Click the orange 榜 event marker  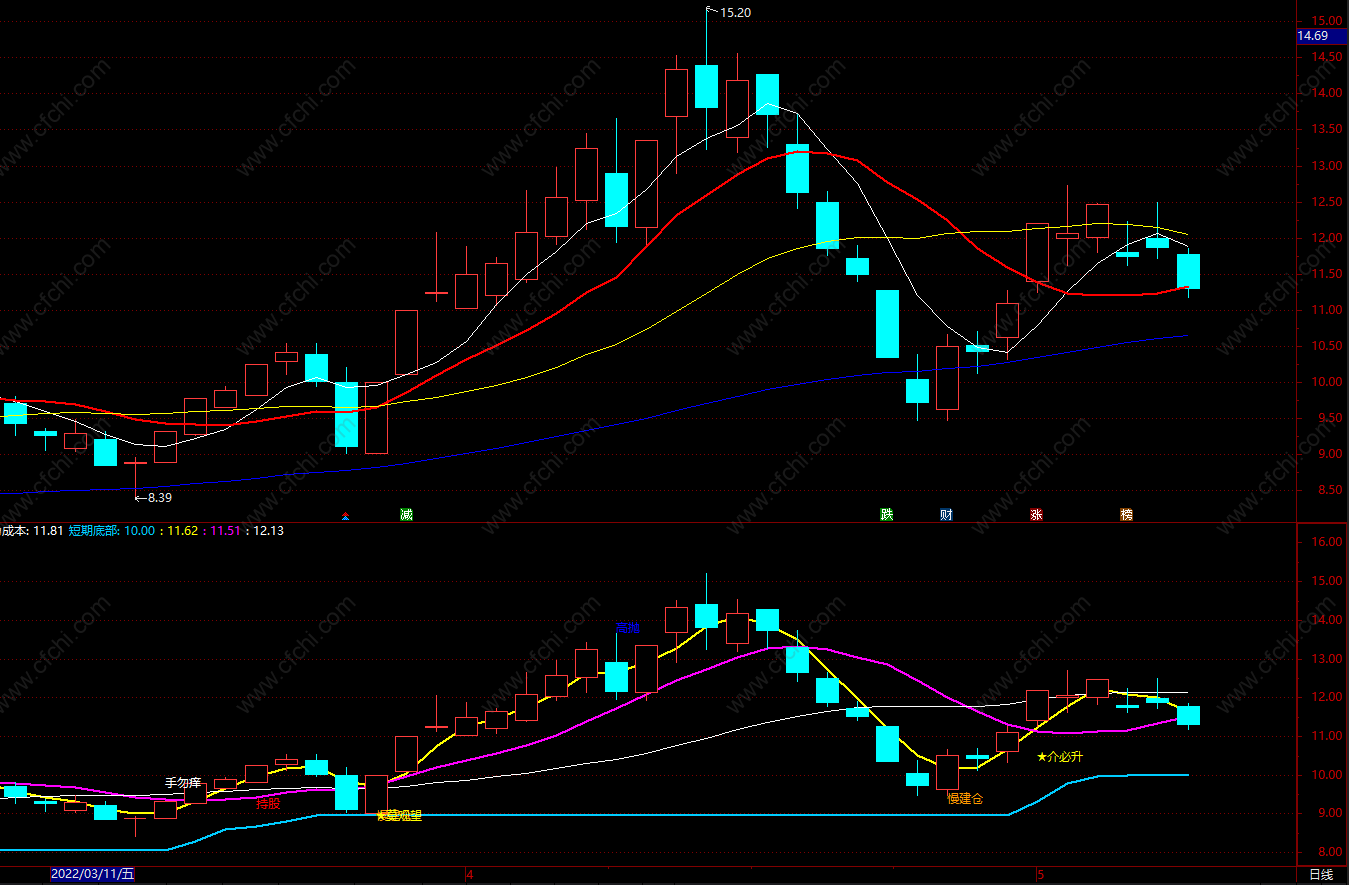click(1127, 515)
